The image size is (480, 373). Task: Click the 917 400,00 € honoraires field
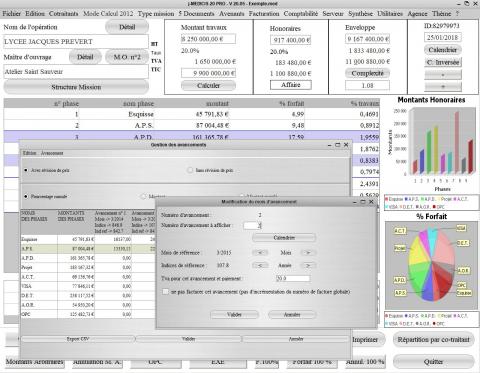(291, 40)
